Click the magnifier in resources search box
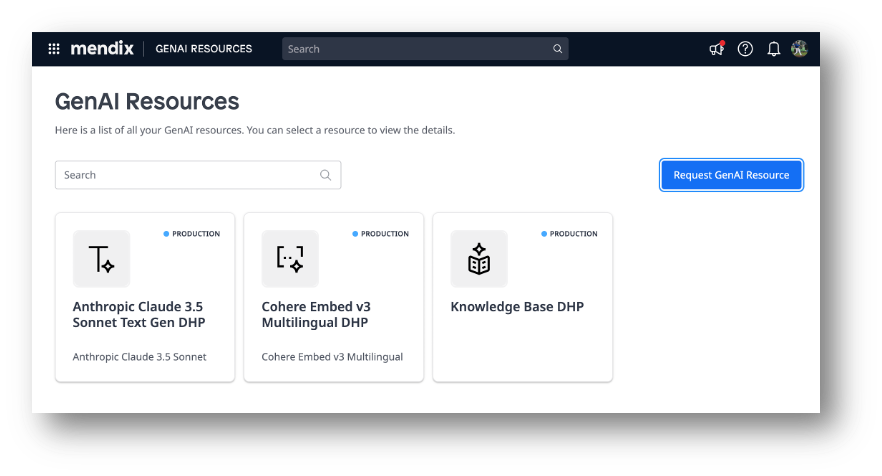This screenshot has height=476, width=882. tap(325, 175)
